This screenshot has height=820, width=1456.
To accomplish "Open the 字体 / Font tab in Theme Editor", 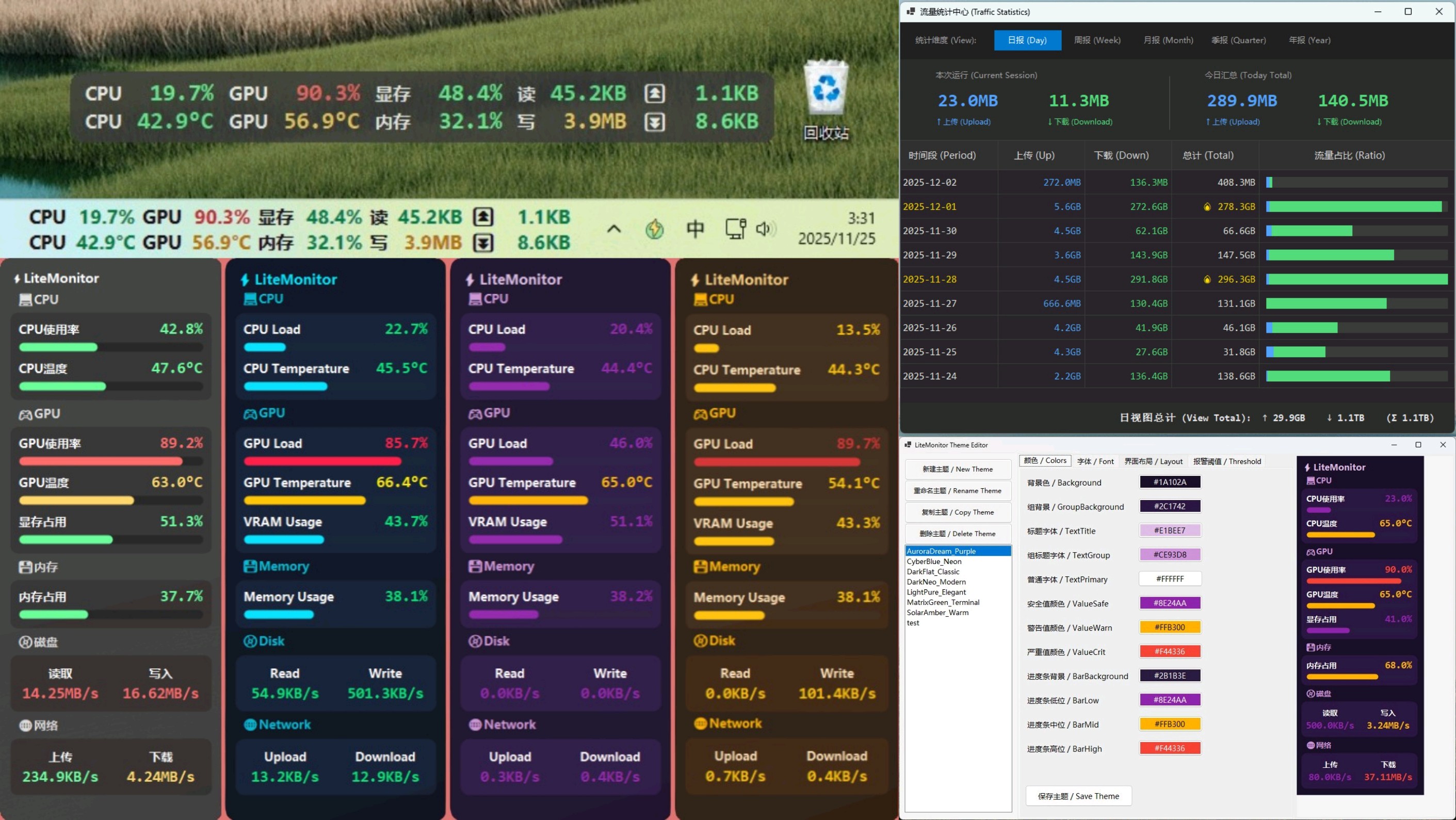I will 1095,461.
